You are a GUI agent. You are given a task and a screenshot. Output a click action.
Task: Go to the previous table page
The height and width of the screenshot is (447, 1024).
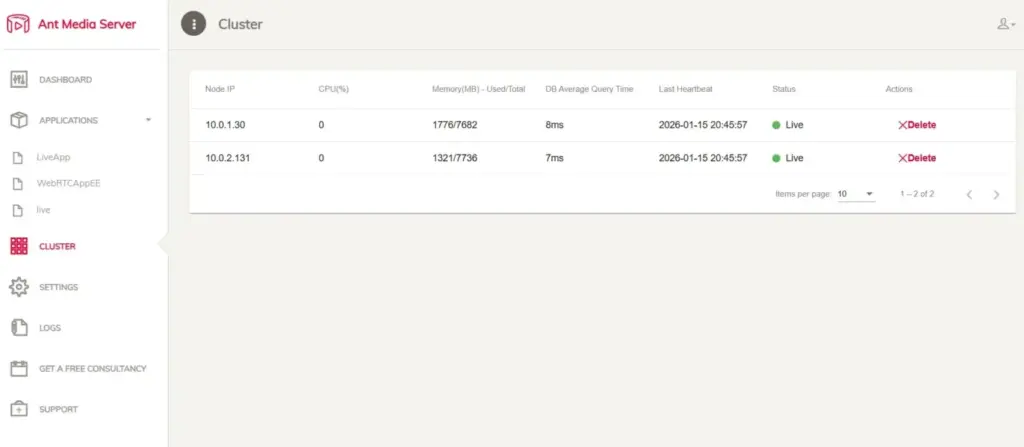click(969, 194)
